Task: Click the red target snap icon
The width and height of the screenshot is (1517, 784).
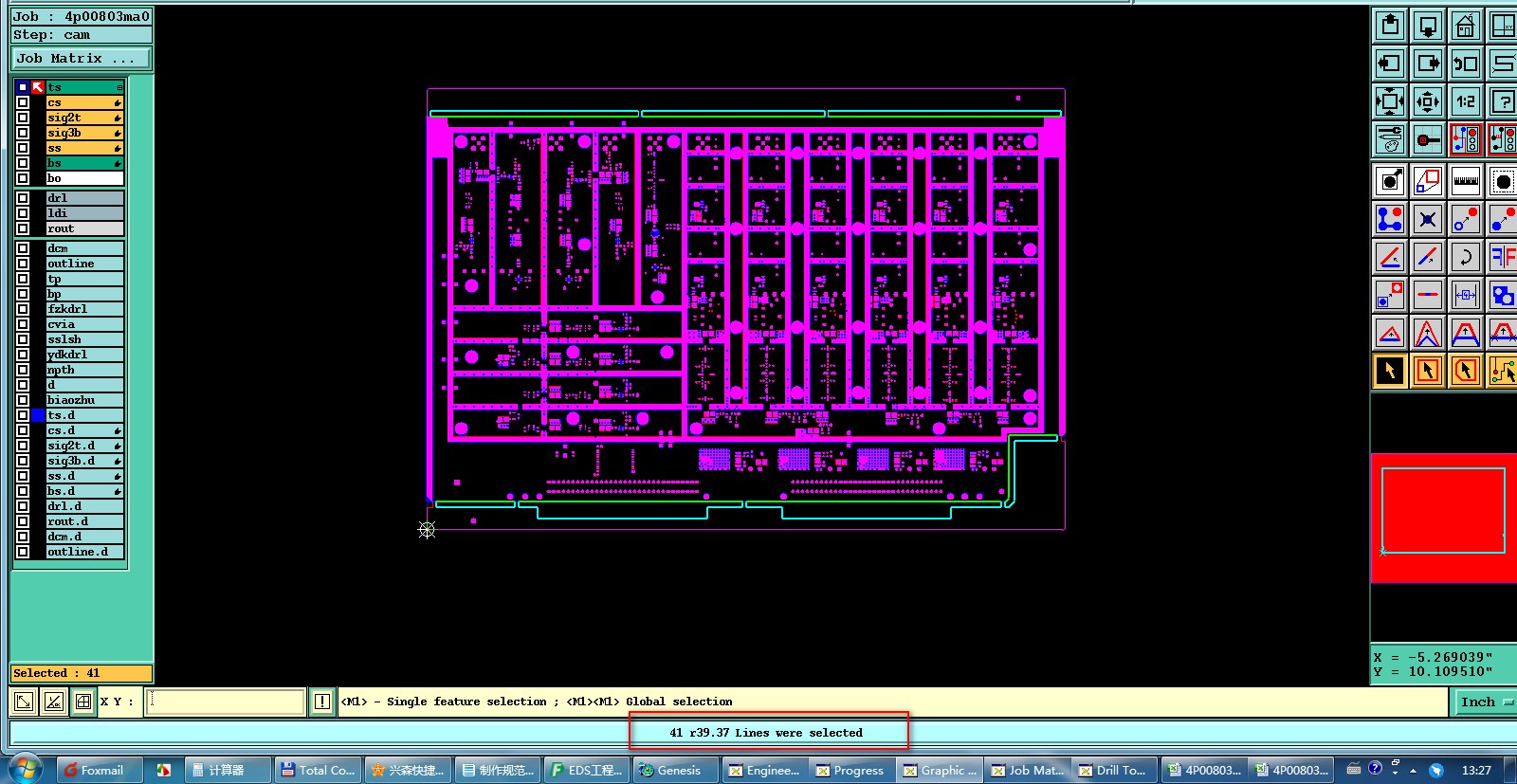Action: (1428, 139)
